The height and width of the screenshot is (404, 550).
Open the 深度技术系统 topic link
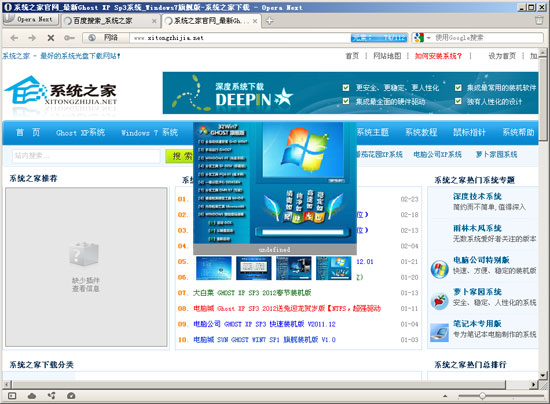pos(477,196)
